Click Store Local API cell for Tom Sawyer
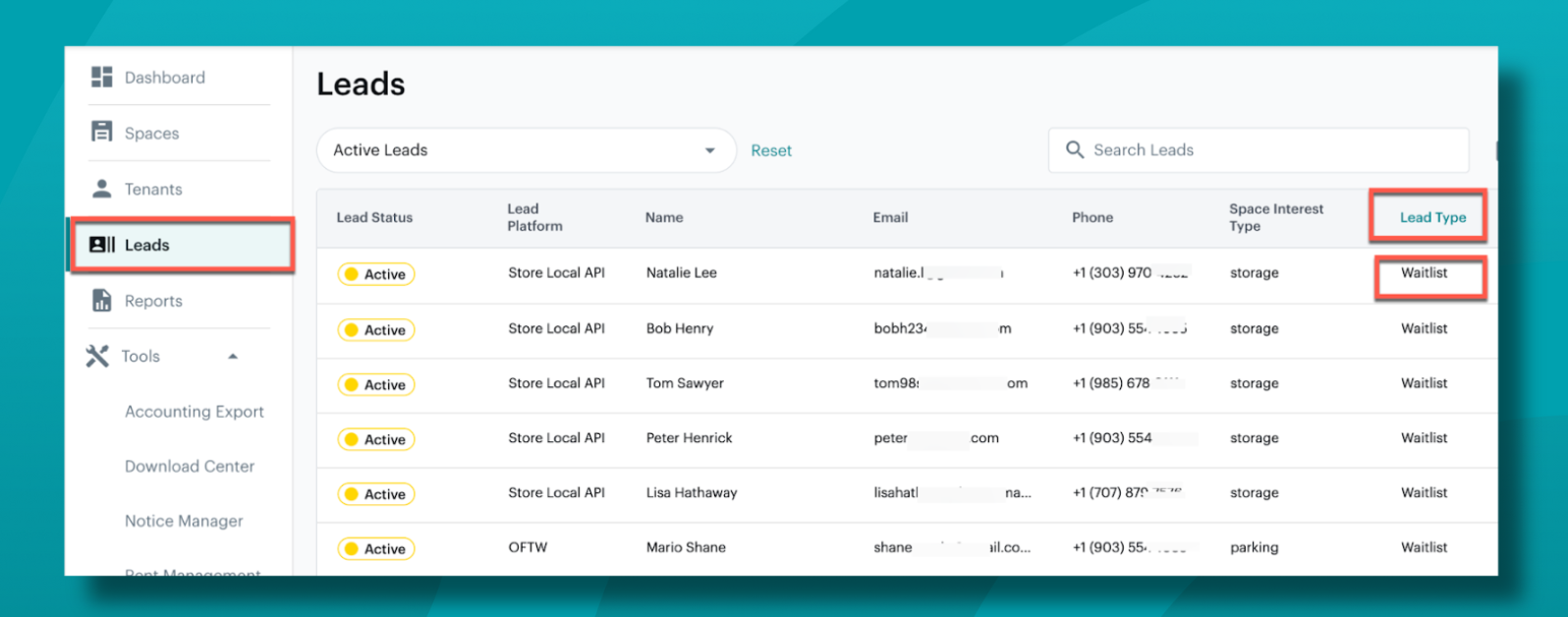Viewport: 1568px width, 617px height. (556, 383)
